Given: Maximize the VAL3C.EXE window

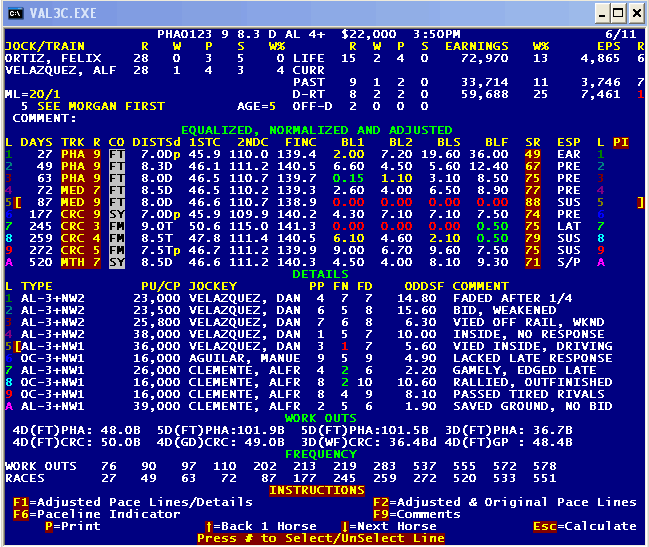Looking at the screenshot, I should (x=618, y=14).
